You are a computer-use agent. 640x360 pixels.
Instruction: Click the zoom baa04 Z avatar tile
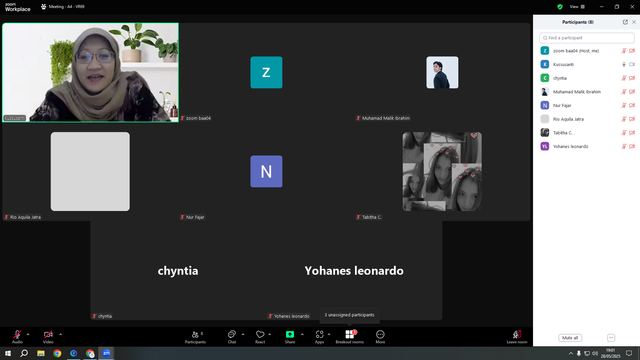[x=266, y=72]
